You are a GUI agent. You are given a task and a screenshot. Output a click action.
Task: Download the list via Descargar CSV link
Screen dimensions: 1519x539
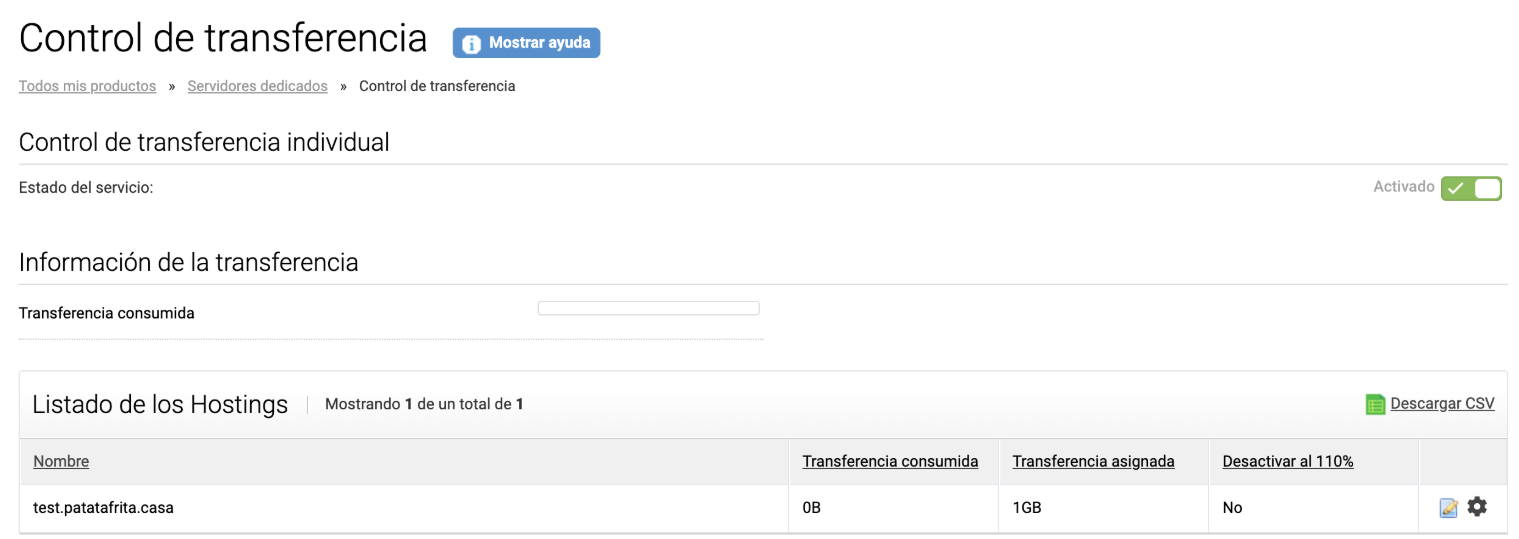point(1442,404)
